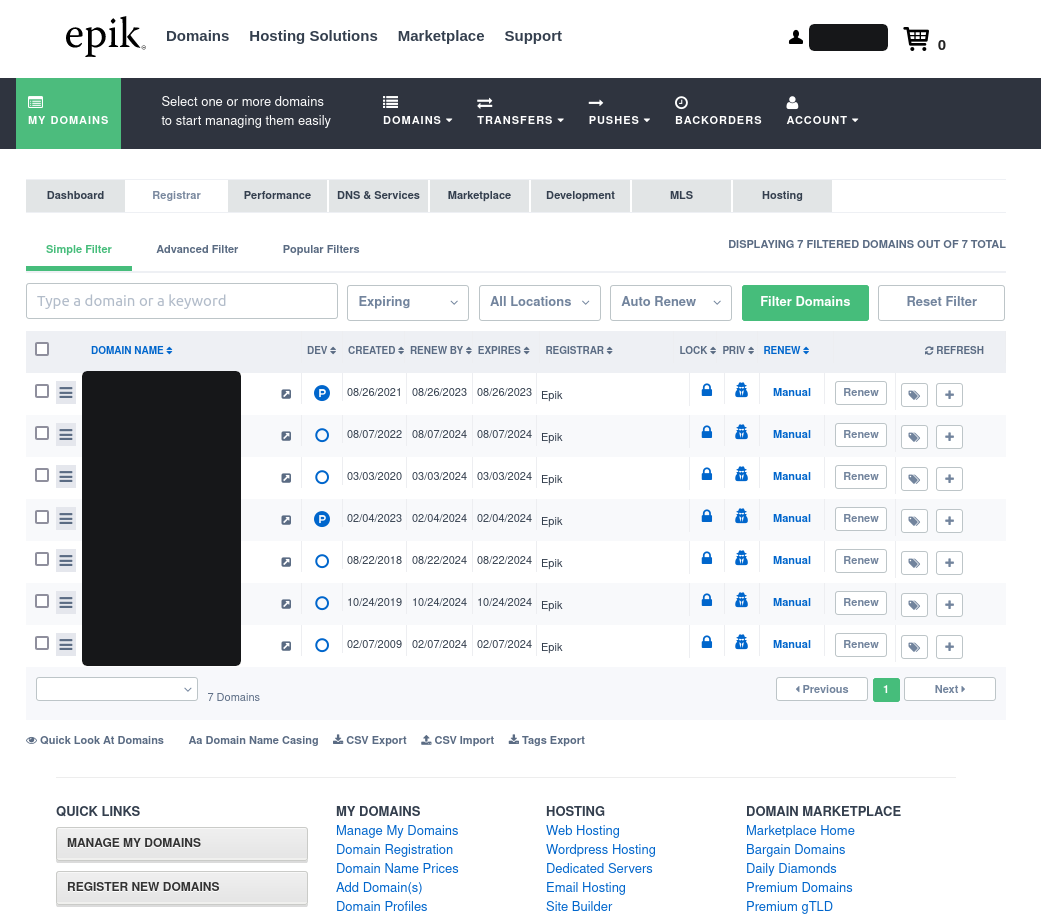Click the blue P dev status icon
Image resolution: width=1041 pixels, height=914 pixels.
click(x=321, y=393)
